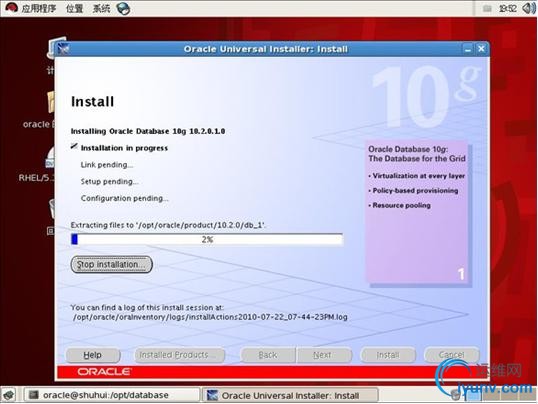
Task: Click the Help button
Action: [x=93, y=355]
